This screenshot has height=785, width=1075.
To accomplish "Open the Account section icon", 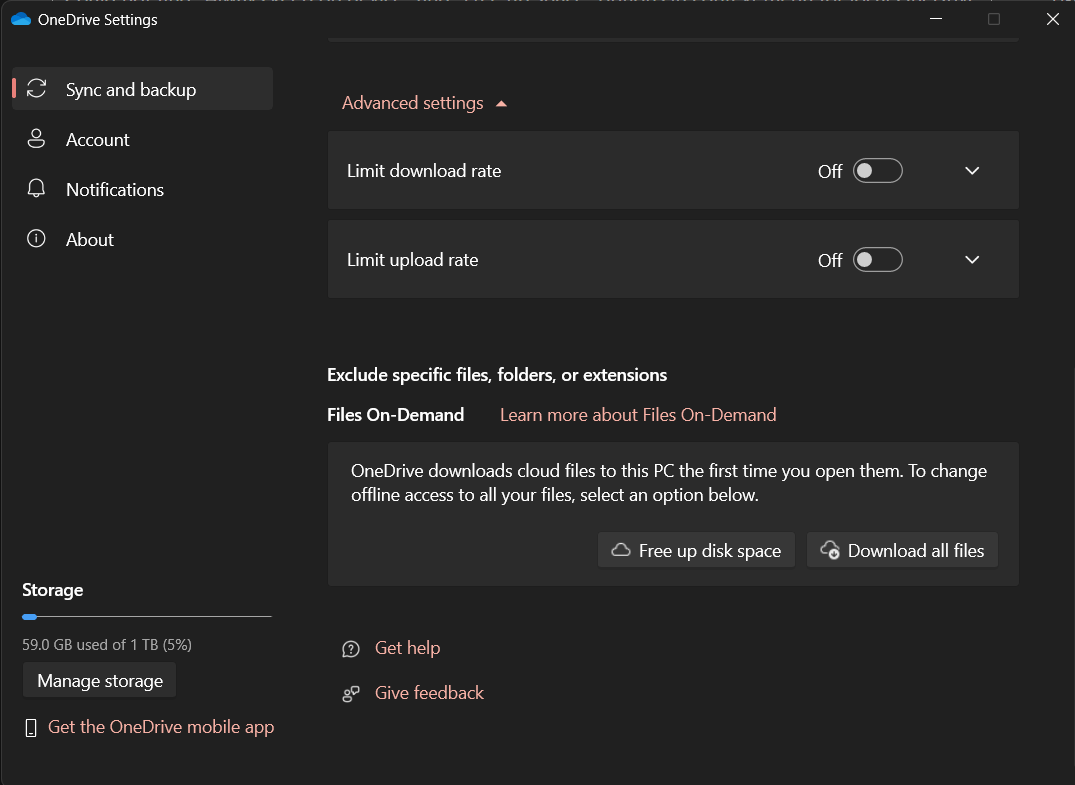I will tap(37, 139).
